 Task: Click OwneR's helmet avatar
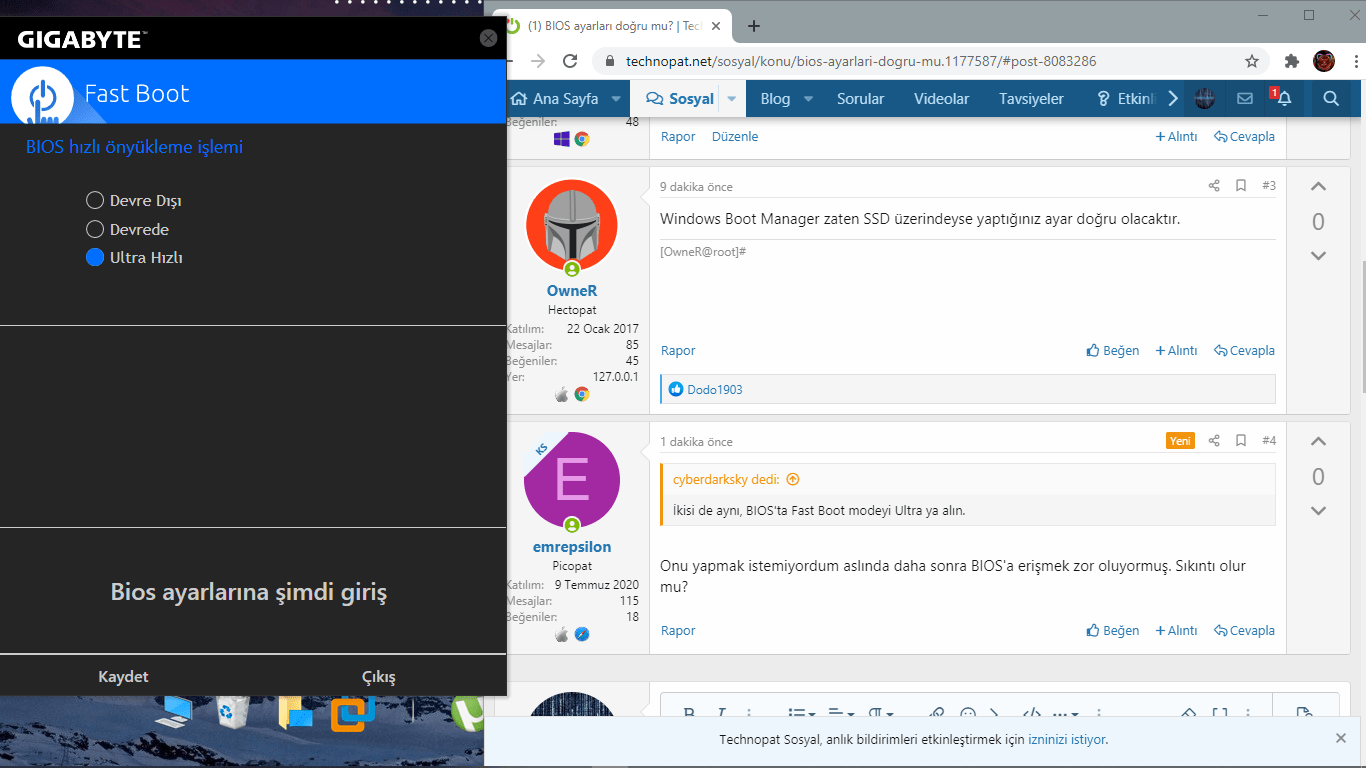point(572,227)
